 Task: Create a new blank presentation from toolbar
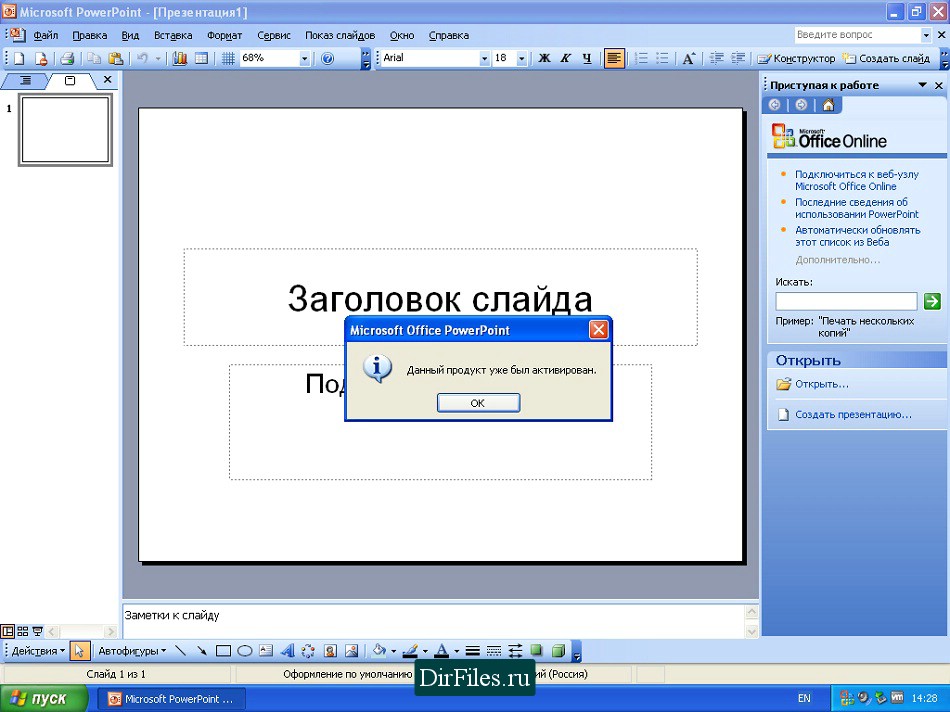(19, 59)
